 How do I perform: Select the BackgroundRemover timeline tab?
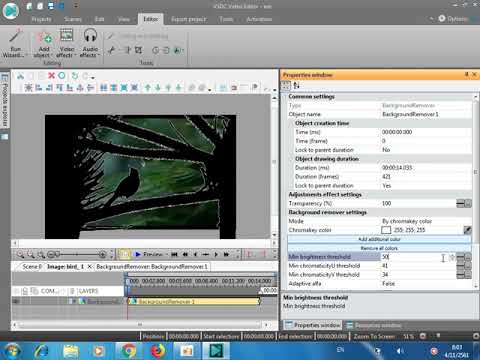pyautogui.click(x=152, y=267)
